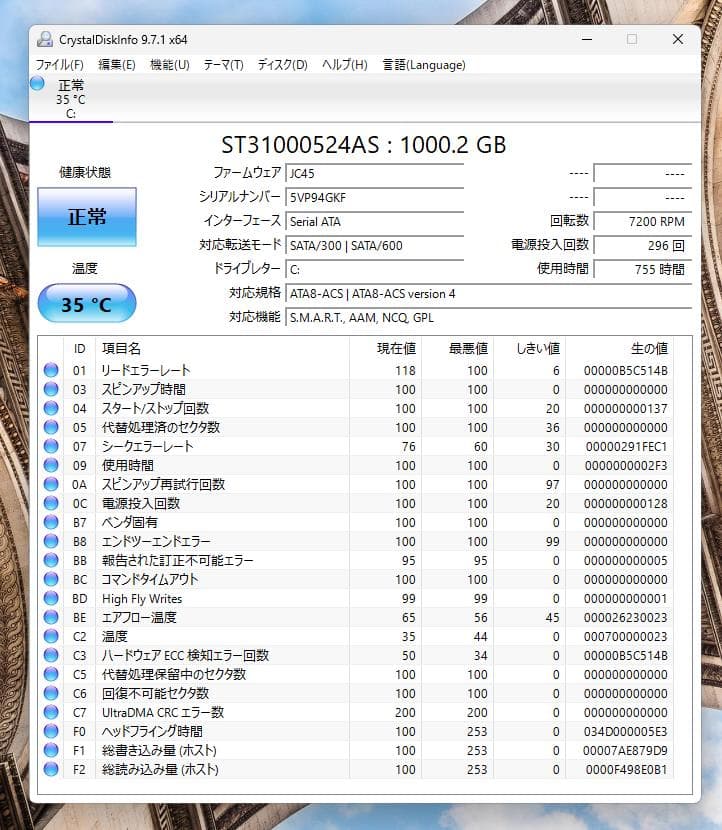Click the status orb for ID 0C 電源投入回数
The image size is (722, 830).
[x=51, y=503]
